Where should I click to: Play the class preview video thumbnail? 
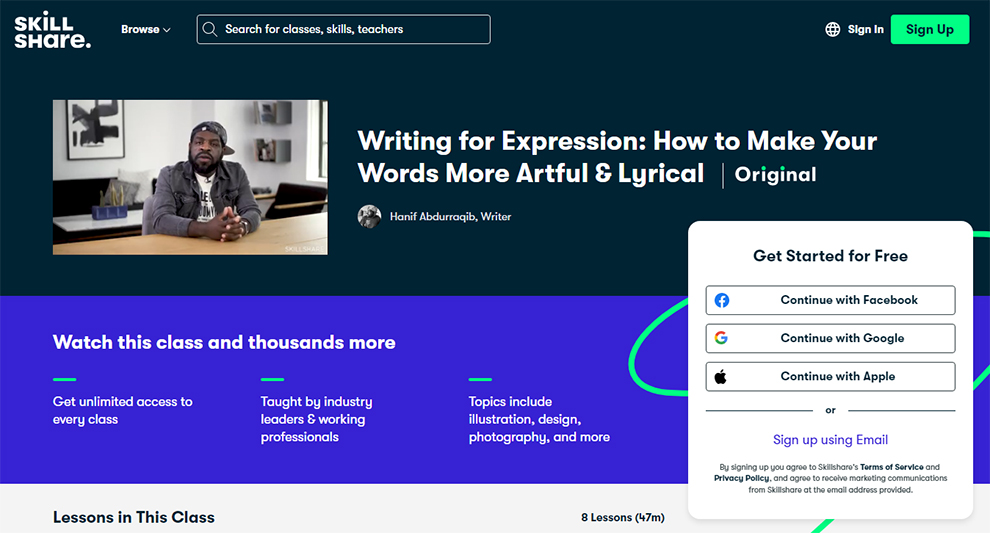point(190,177)
